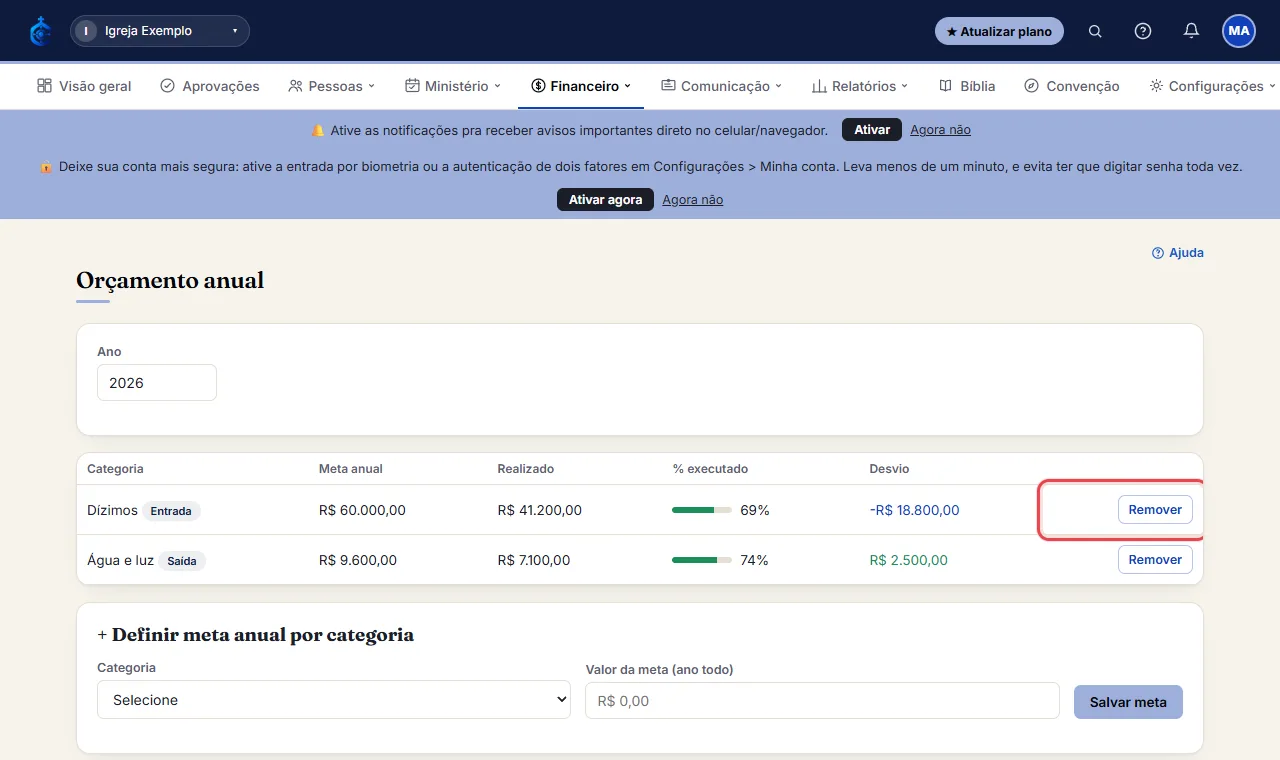The height and width of the screenshot is (760, 1280).
Task: Expand the Comunicação menu chevron
Action: [778, 86]
